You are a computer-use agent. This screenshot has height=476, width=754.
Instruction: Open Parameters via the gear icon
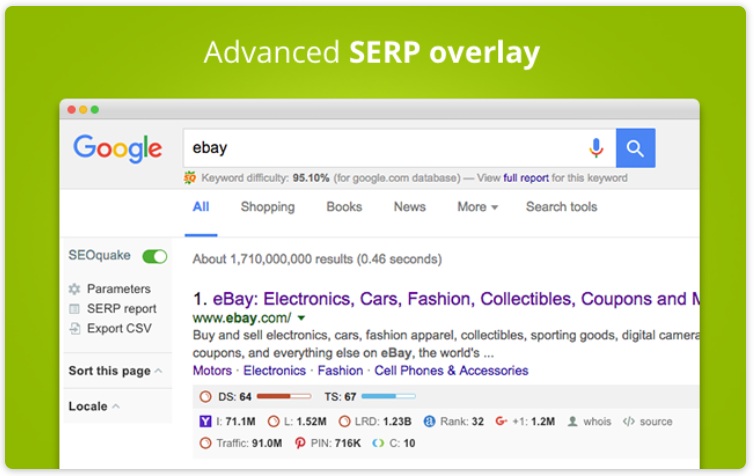pyautogui.click(x=74, y=289)
